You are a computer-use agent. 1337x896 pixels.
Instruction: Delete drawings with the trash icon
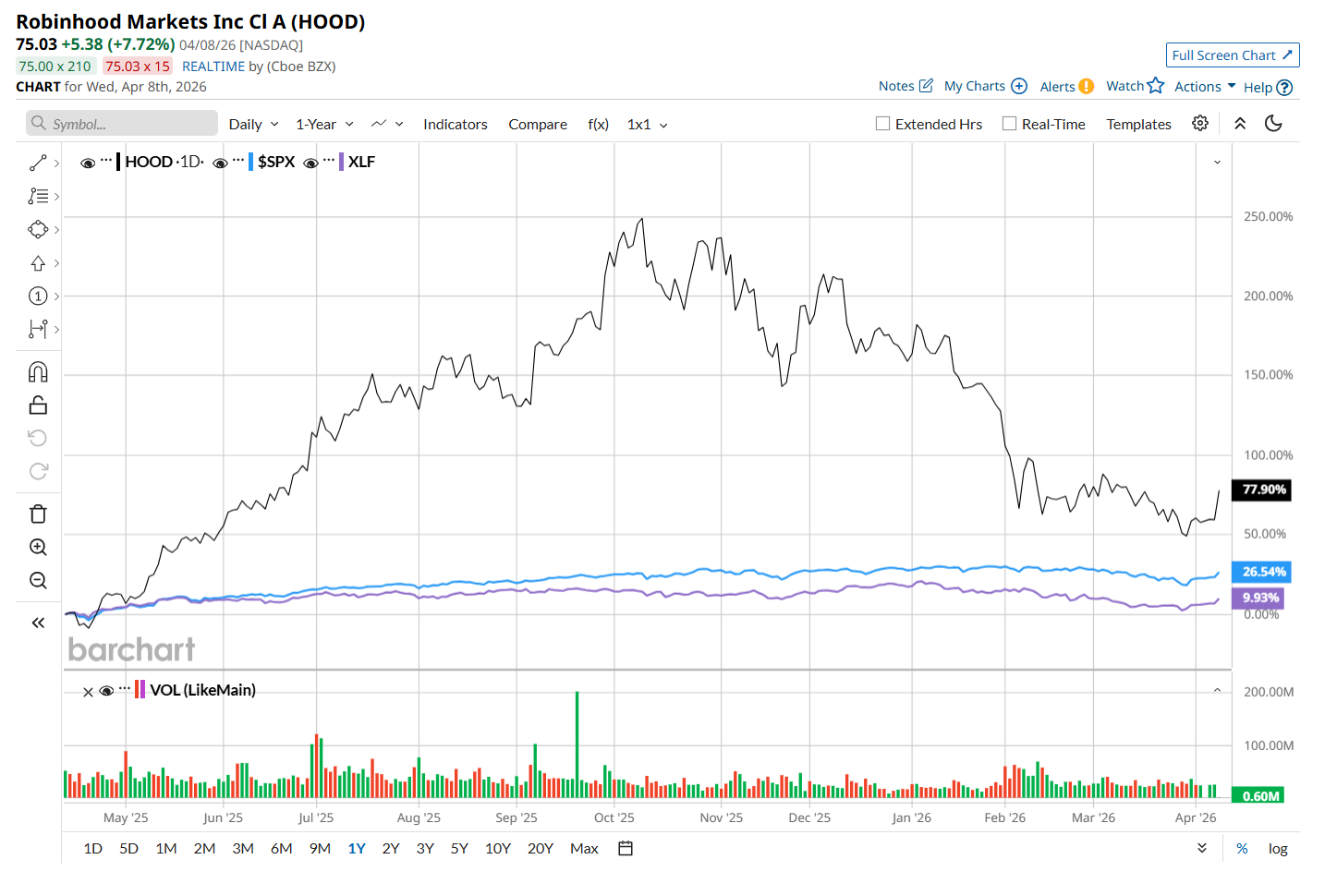coord(38,515)
